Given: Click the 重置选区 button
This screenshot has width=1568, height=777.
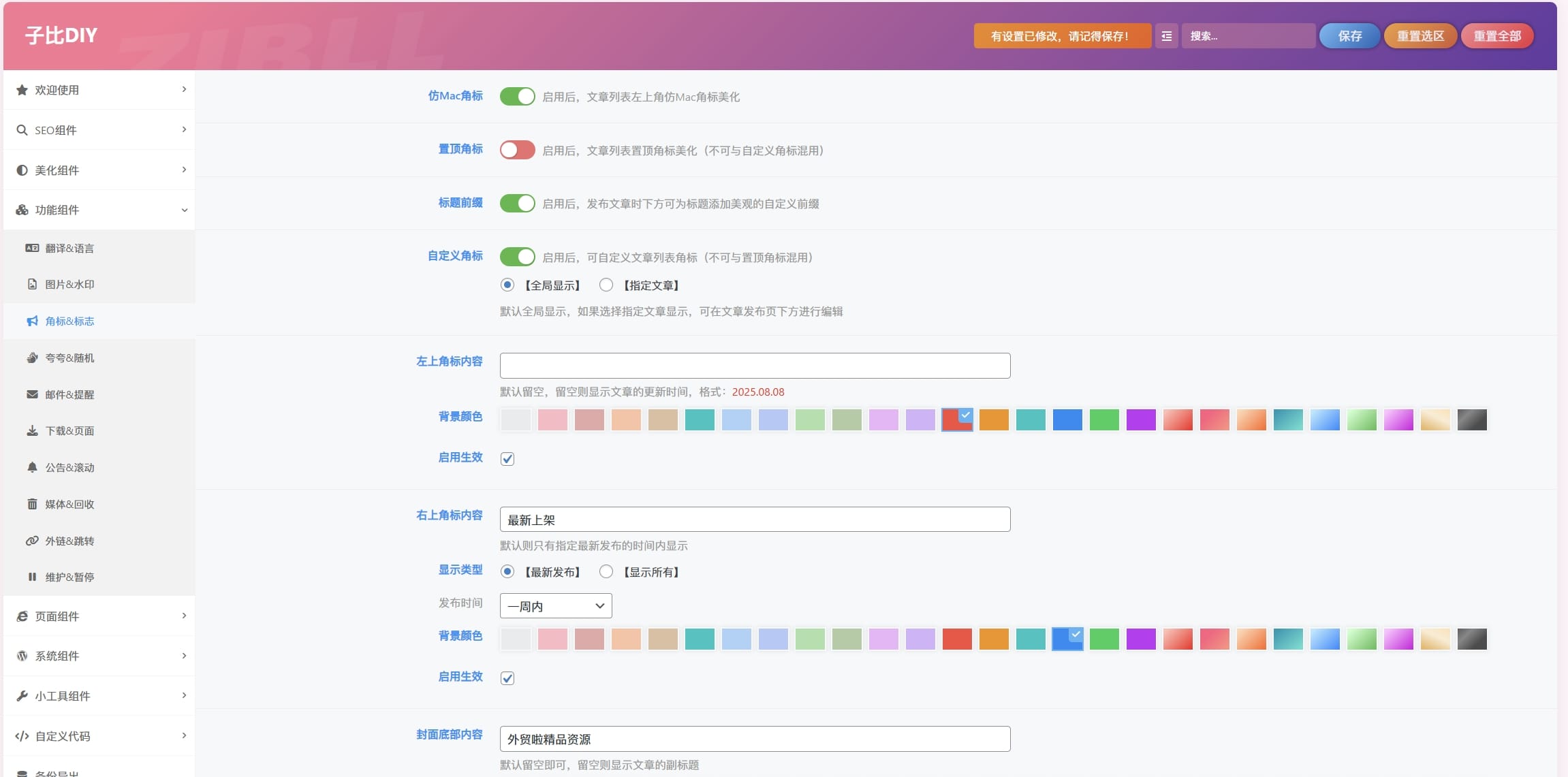Looking at the screenshot, I should point(1420,36).
